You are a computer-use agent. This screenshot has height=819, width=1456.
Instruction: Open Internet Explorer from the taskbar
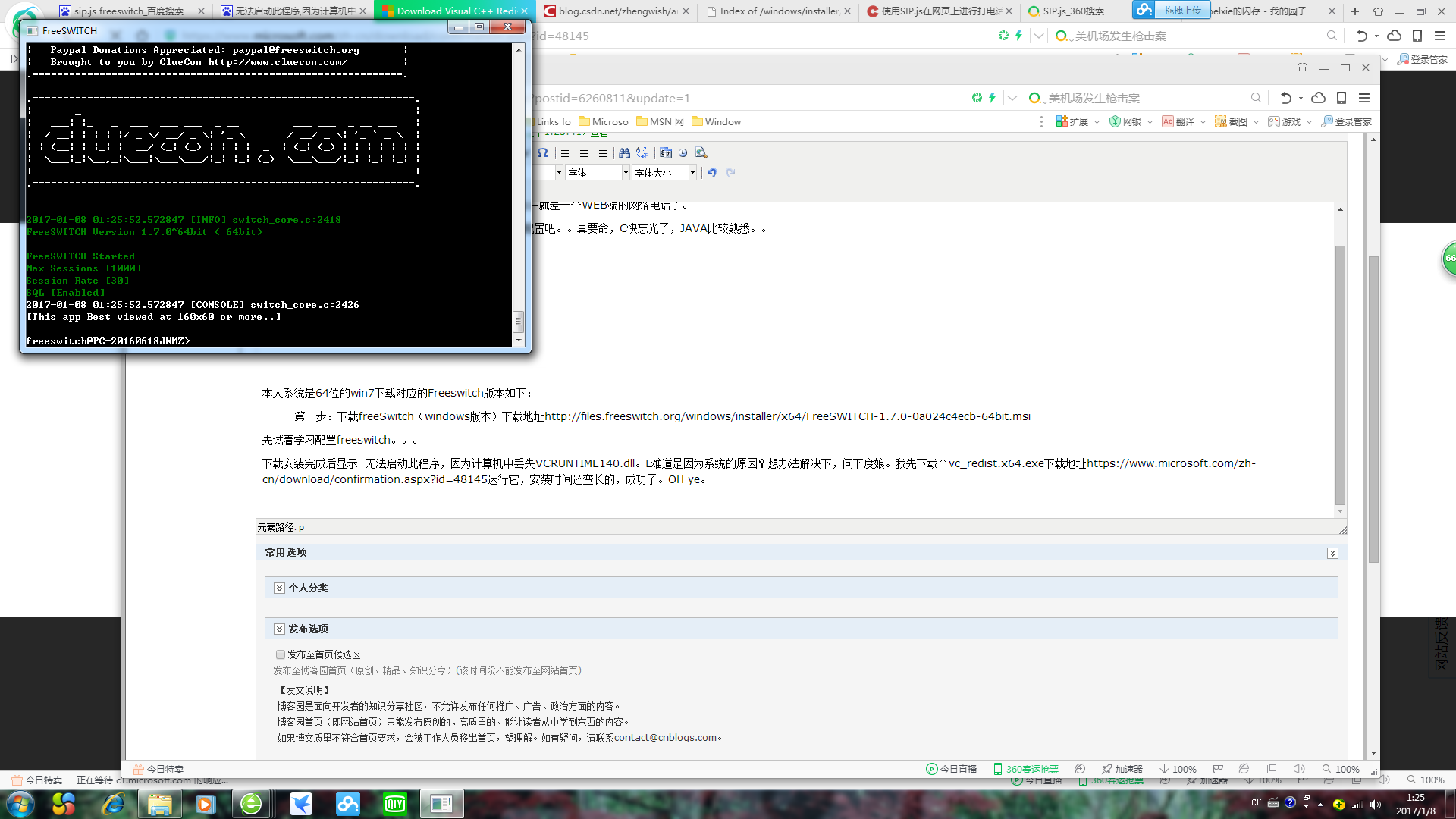coord(113,804)
